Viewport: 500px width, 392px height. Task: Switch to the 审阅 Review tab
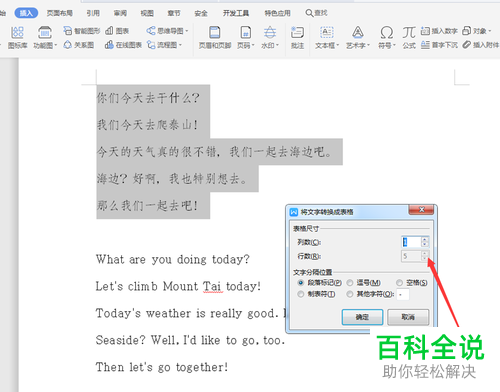120,13
